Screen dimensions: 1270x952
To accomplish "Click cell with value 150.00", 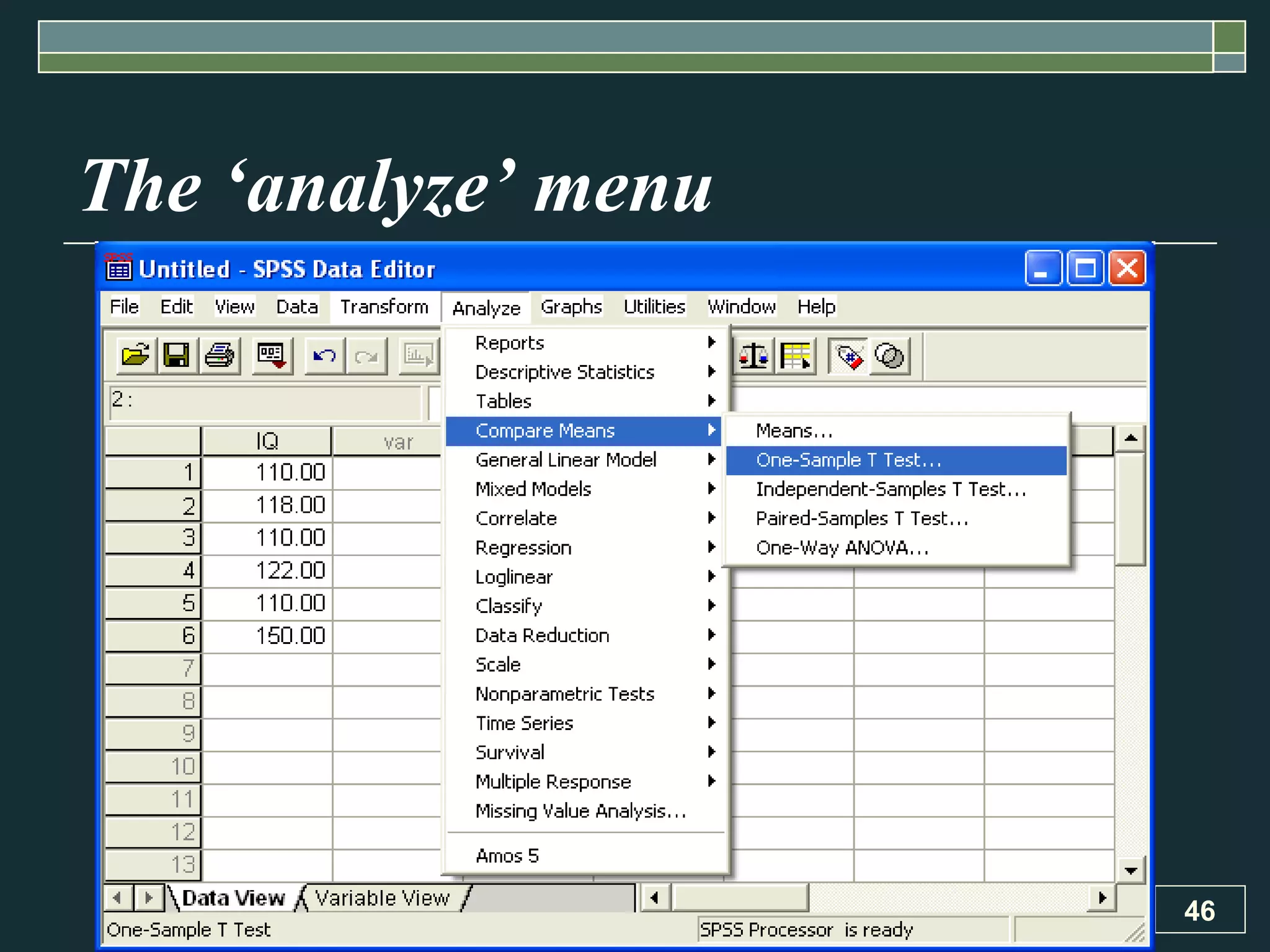I will click(x=267, y=636).
